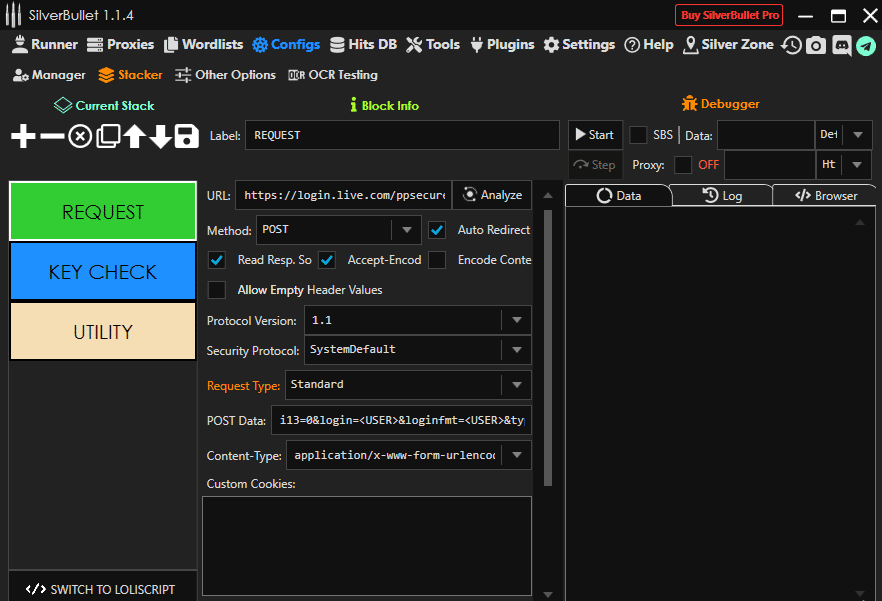
Task: Click Buy SilverBullet Pro button
Action: click(x=729, y=15)
